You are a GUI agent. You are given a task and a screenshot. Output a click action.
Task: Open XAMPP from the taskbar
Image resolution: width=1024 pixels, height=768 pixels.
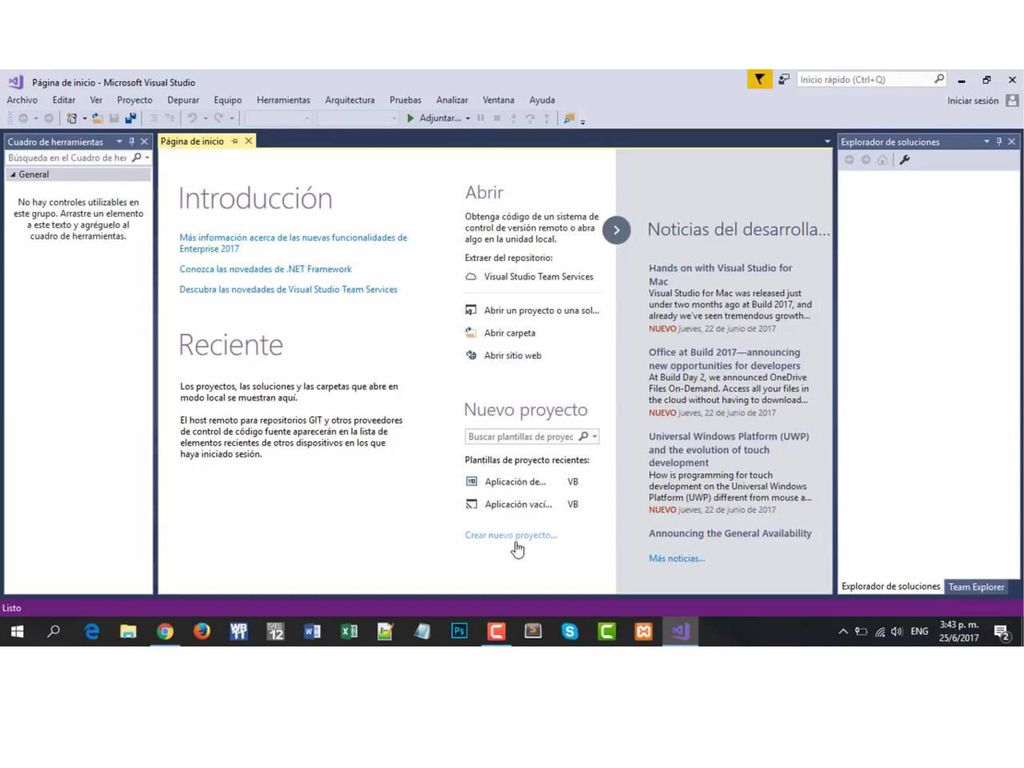[643, 632]
